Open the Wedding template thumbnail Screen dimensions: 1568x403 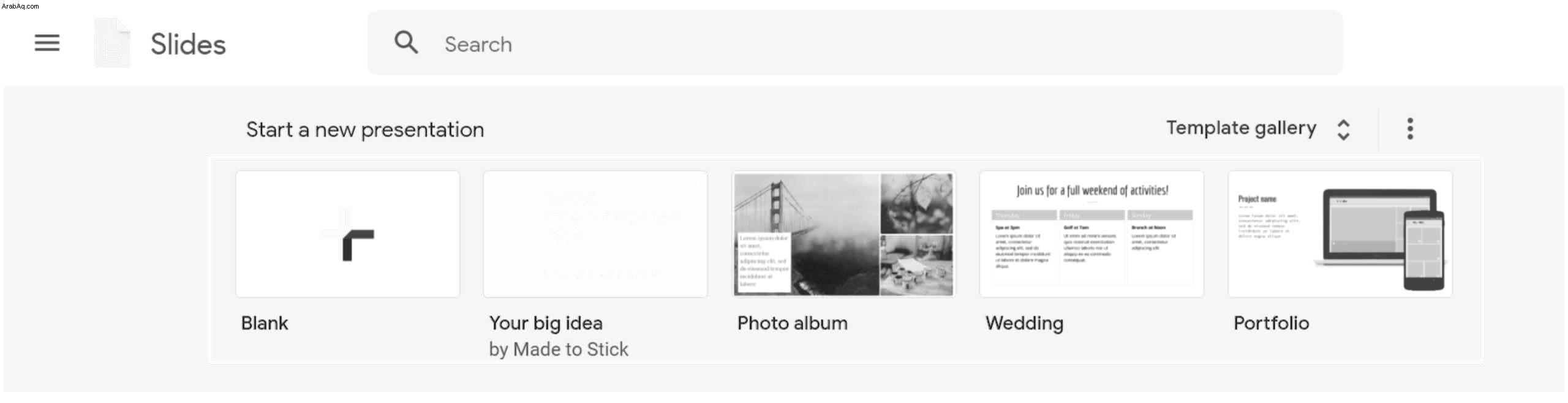(x=1091, y=234)
